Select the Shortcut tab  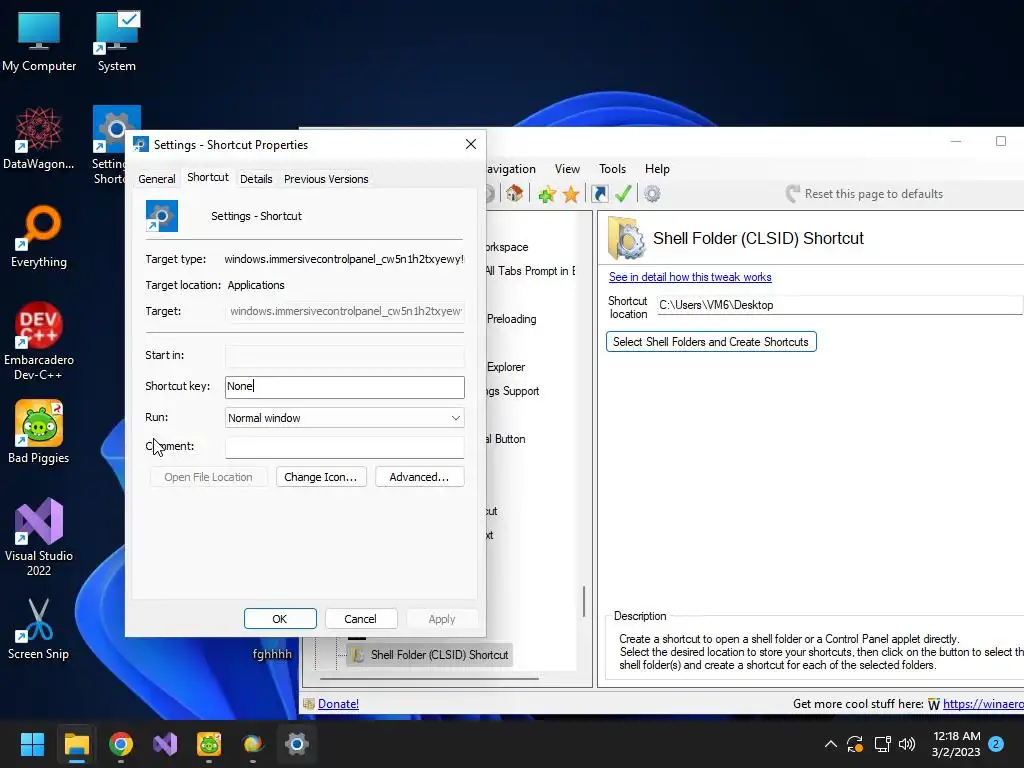point(208,177)
